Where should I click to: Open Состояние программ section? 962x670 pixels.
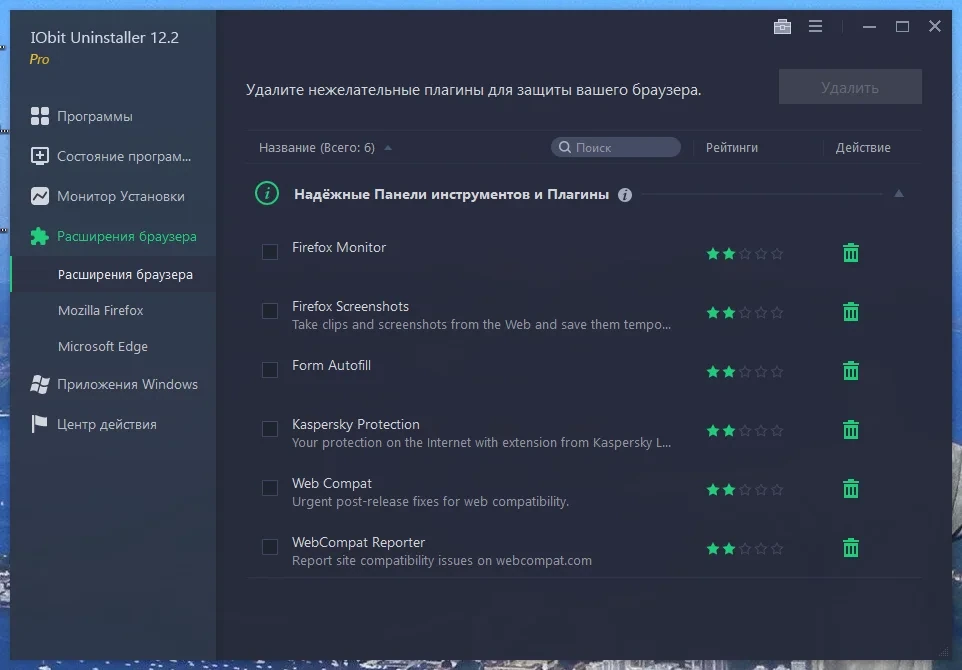coord(113,156)
